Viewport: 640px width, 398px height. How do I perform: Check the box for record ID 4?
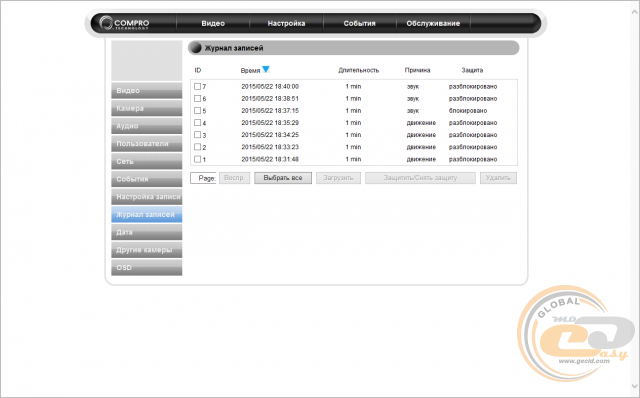[x=198, y=122]
